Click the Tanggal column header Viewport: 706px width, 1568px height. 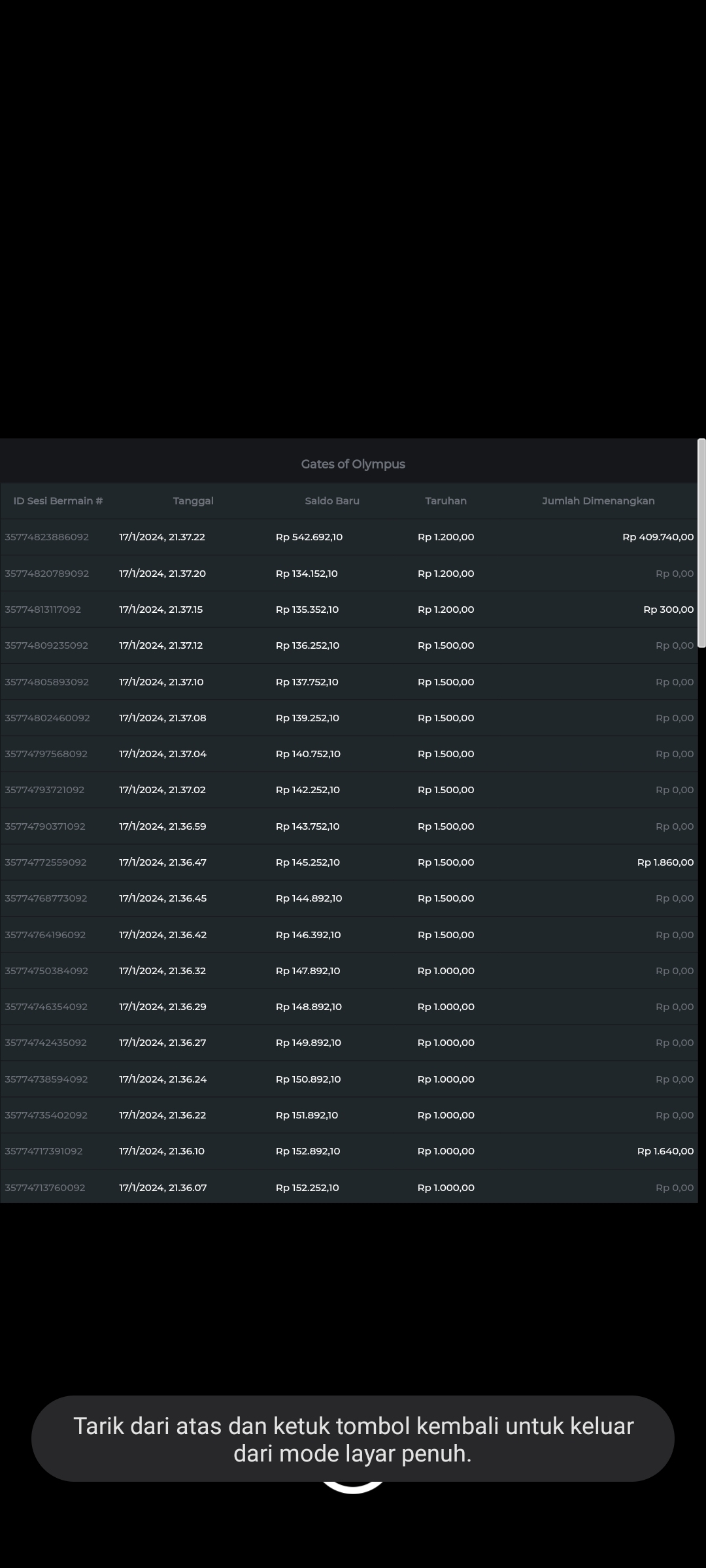click(193, 501)
